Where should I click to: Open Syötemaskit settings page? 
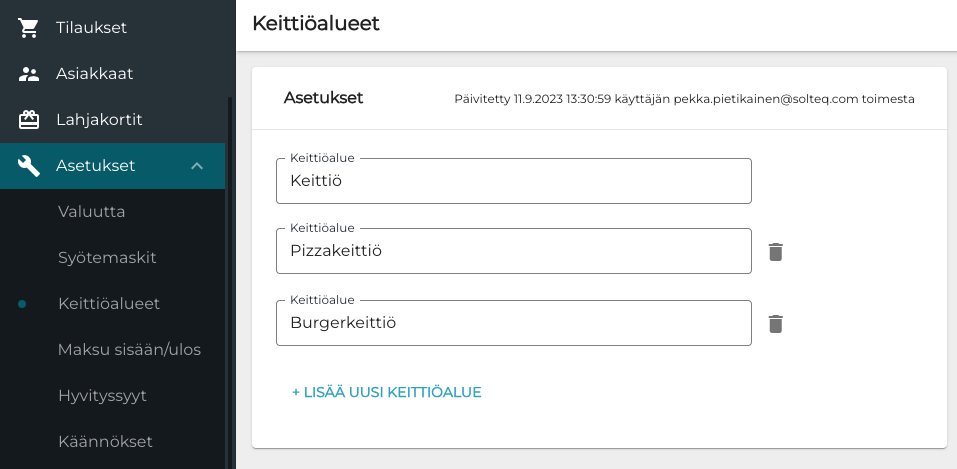pos(107,258)
